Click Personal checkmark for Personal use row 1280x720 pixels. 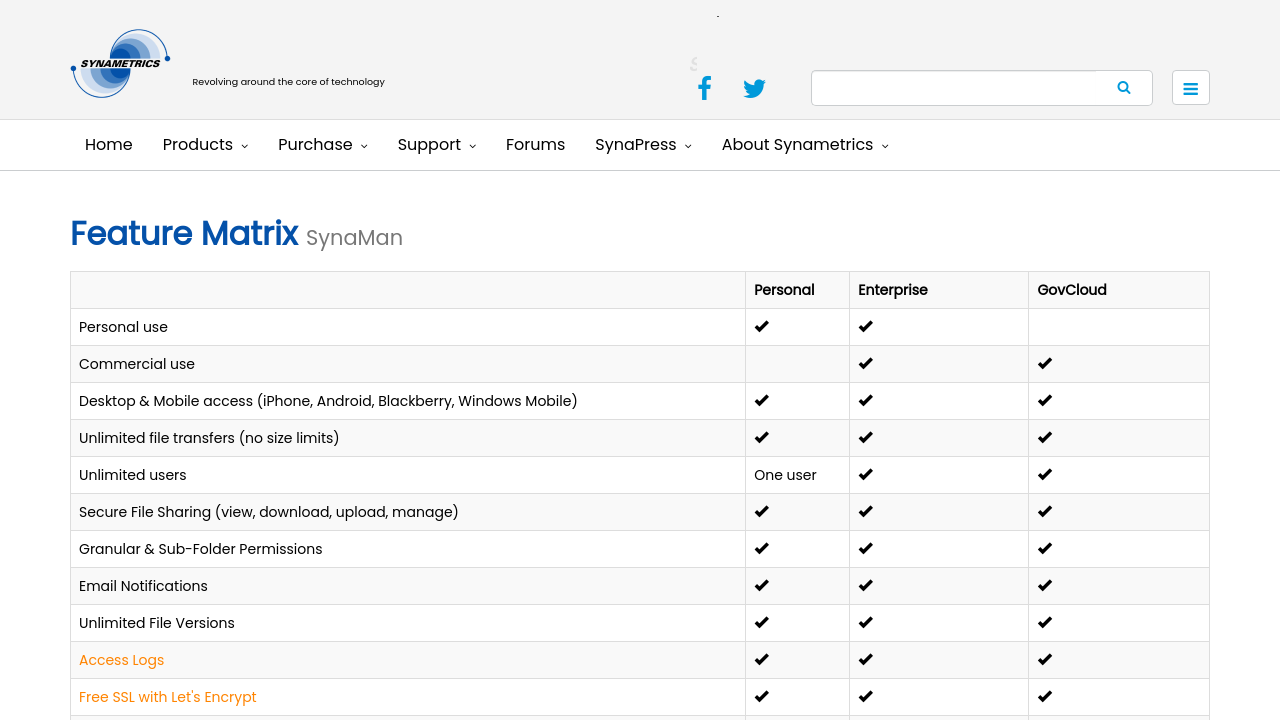[762, 327]
